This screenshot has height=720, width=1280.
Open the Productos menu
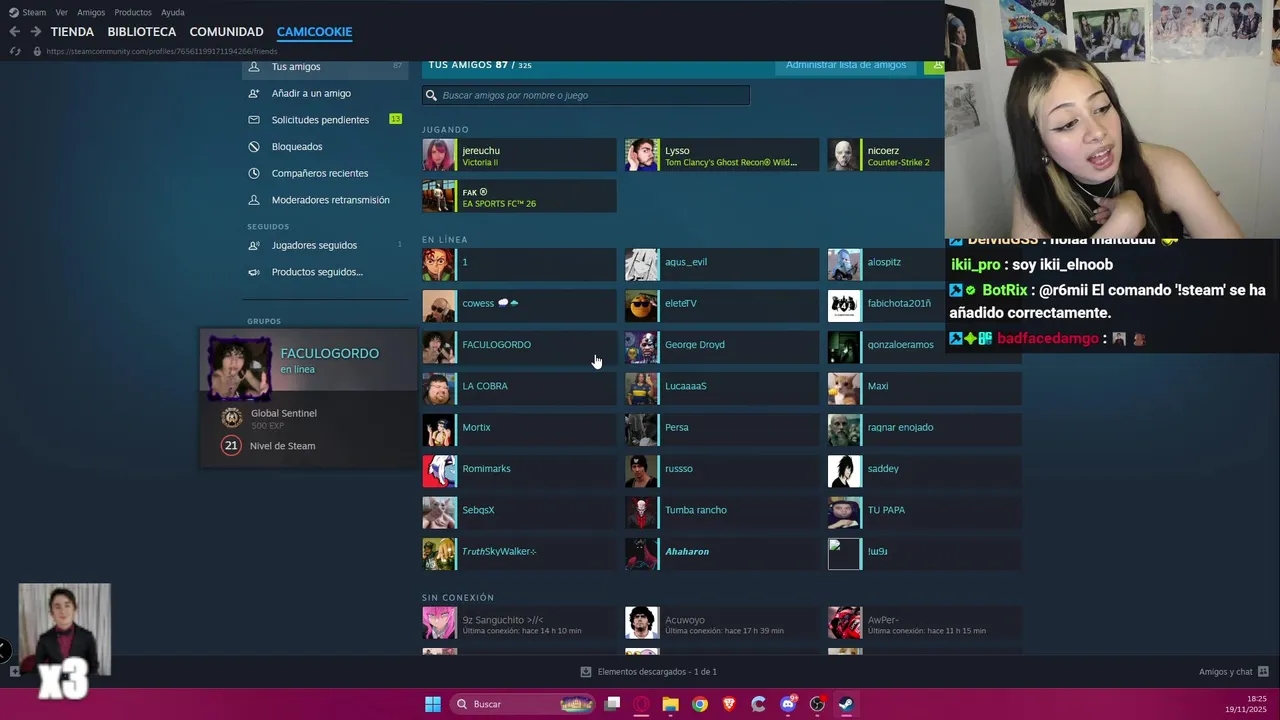(133, 12)
